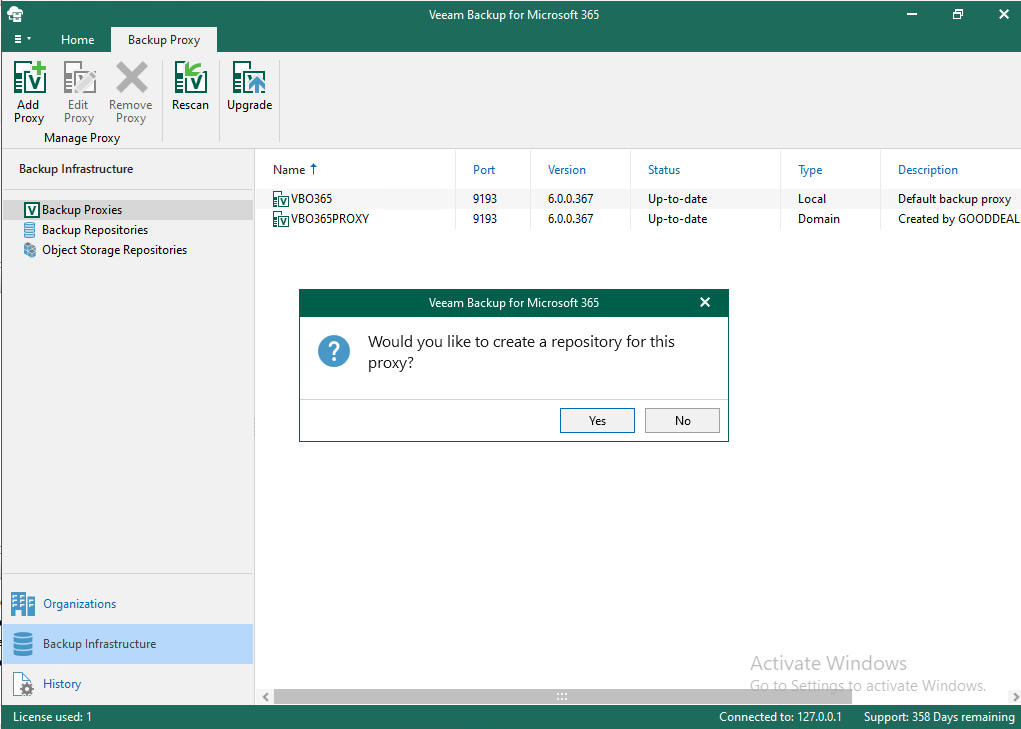Click the horizontal scrollbar thumb

563,696
